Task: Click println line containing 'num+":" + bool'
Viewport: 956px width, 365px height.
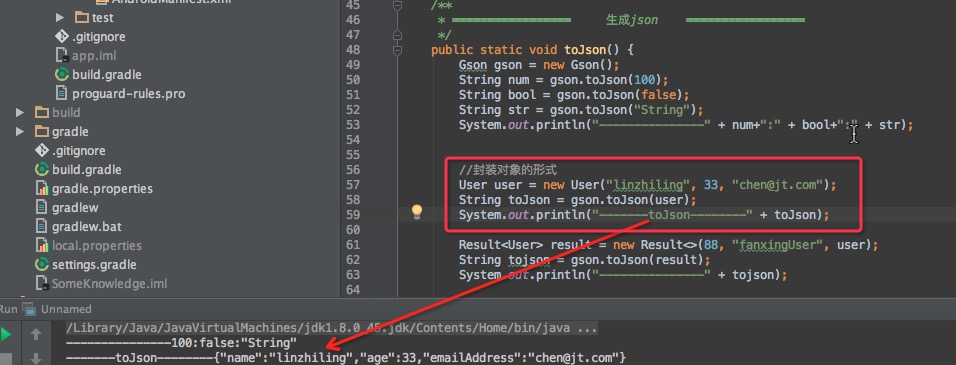Action: (x=686, y=125)
